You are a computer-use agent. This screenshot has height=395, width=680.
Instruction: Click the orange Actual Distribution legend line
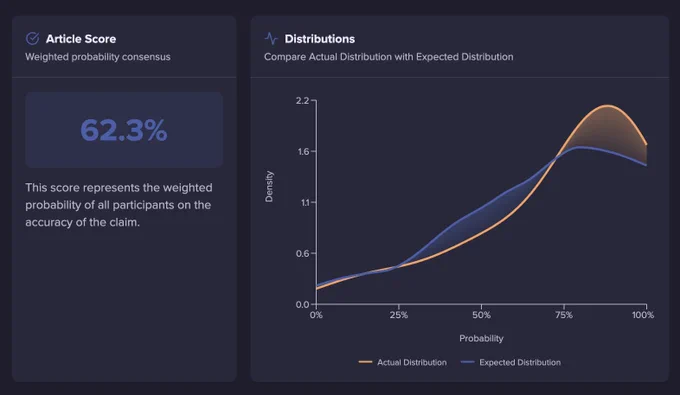click(x=365, y=362)
